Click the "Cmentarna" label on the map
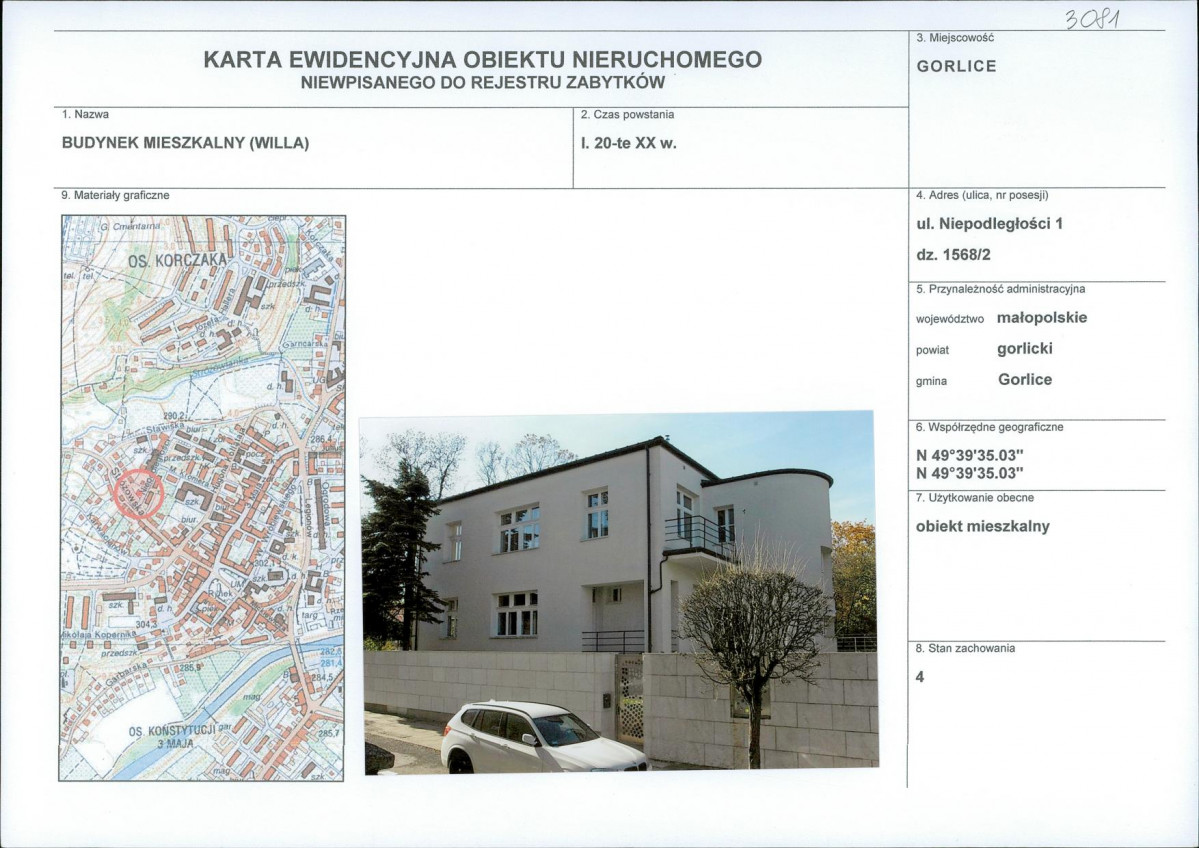 click(136, 226)
